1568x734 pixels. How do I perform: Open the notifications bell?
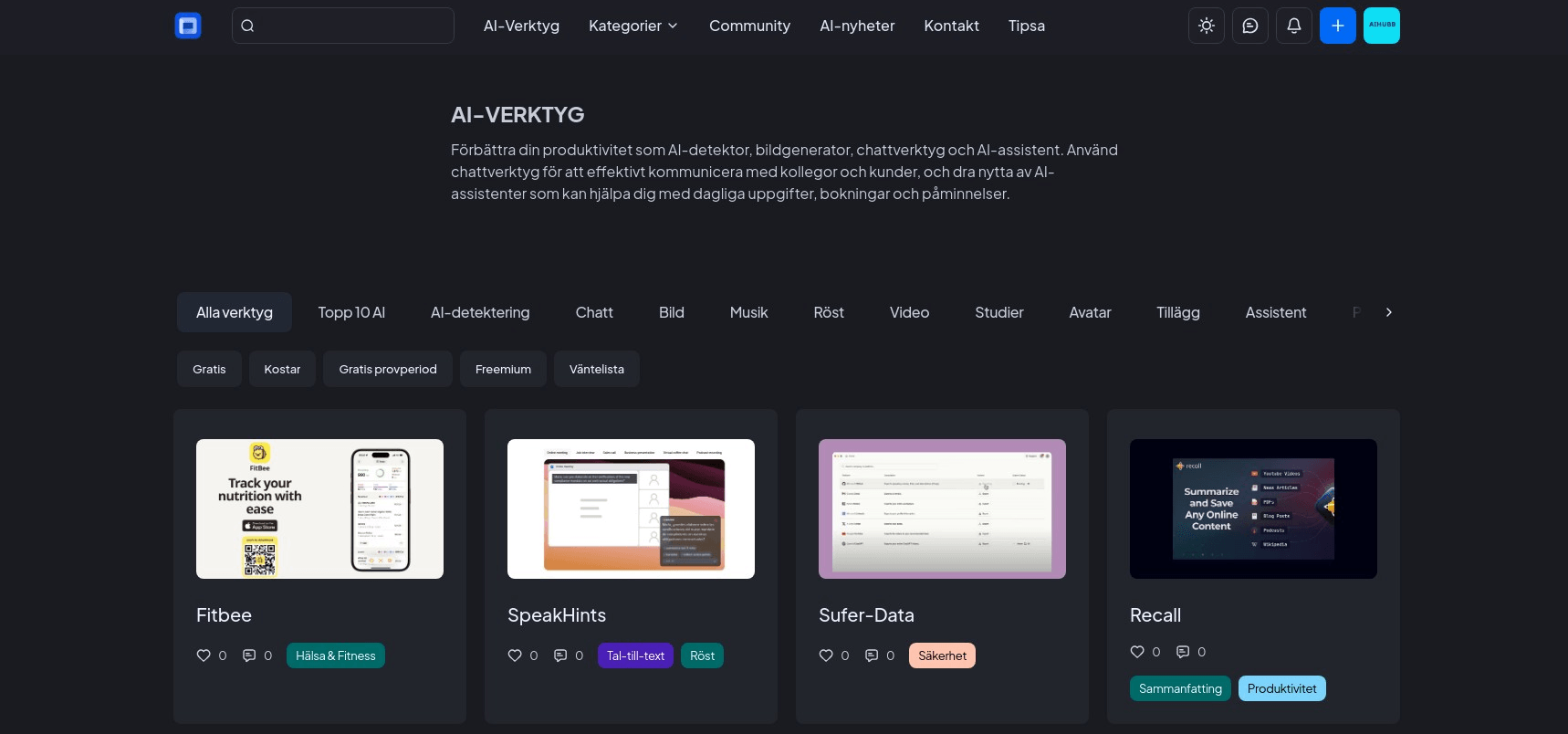click(x=1293, y=26)
